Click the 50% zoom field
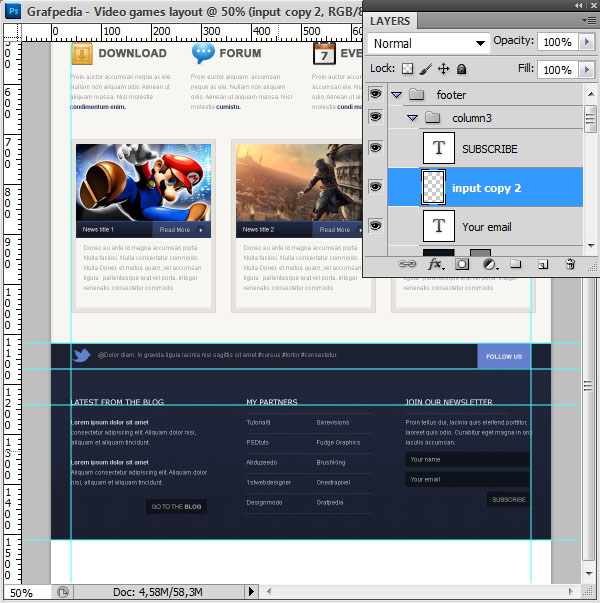The height and width of the screenshot is (603, 600). coord(27,592)
